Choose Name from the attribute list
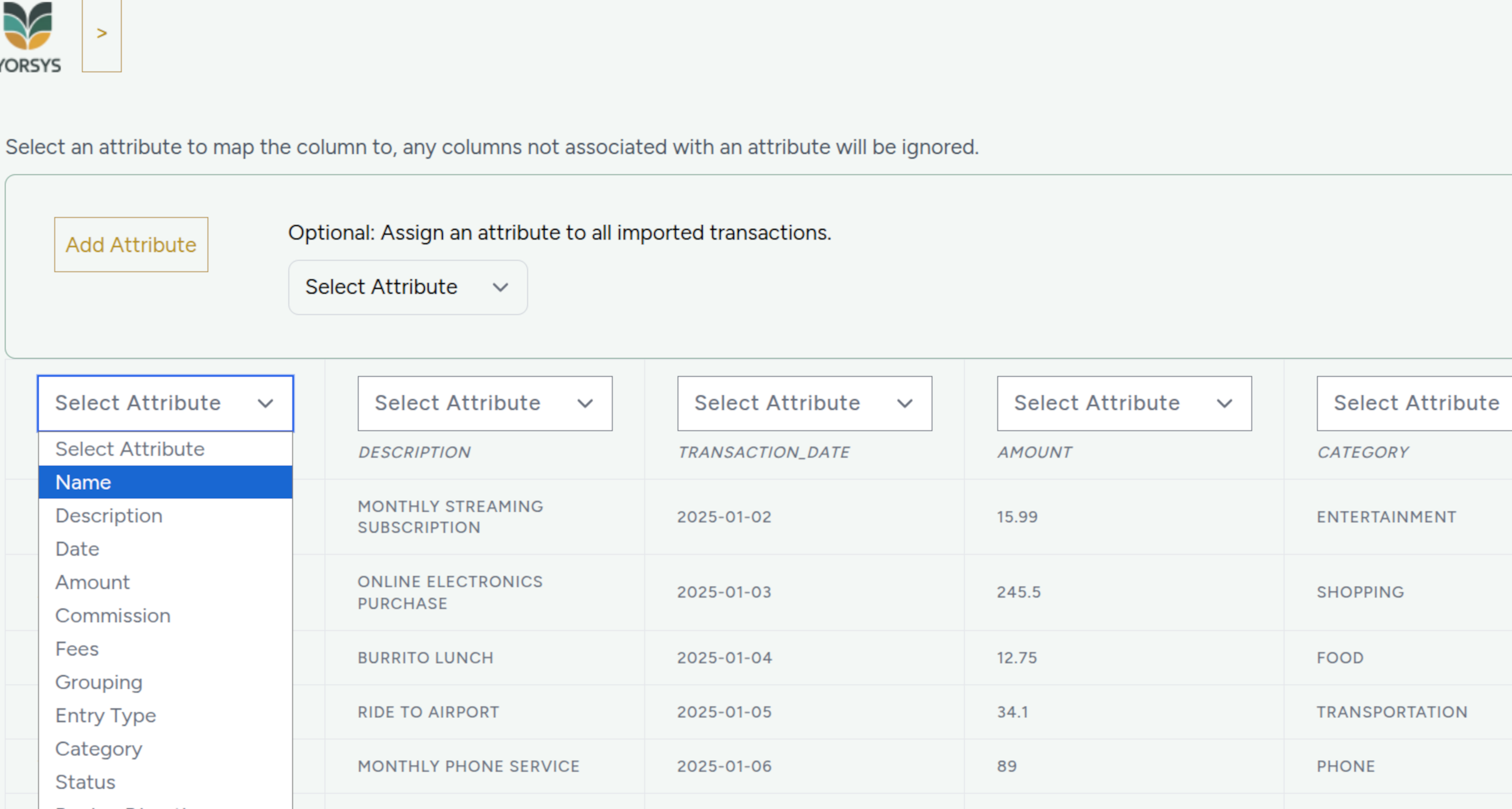This screenshot has width=1512, height=809. click(165, 483)
